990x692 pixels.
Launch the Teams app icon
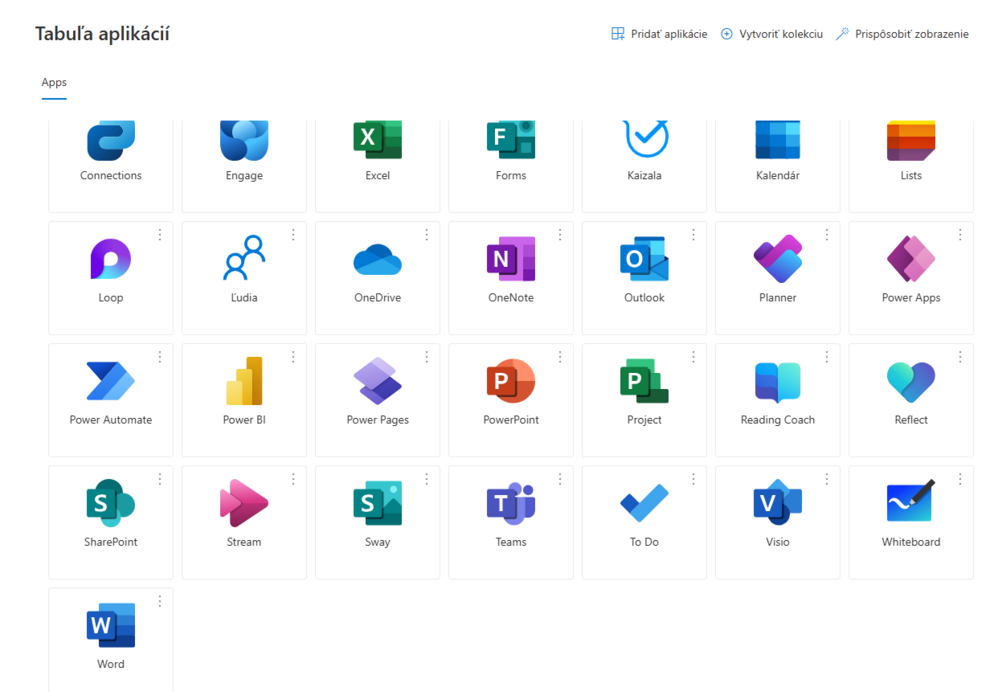[511, 504]
